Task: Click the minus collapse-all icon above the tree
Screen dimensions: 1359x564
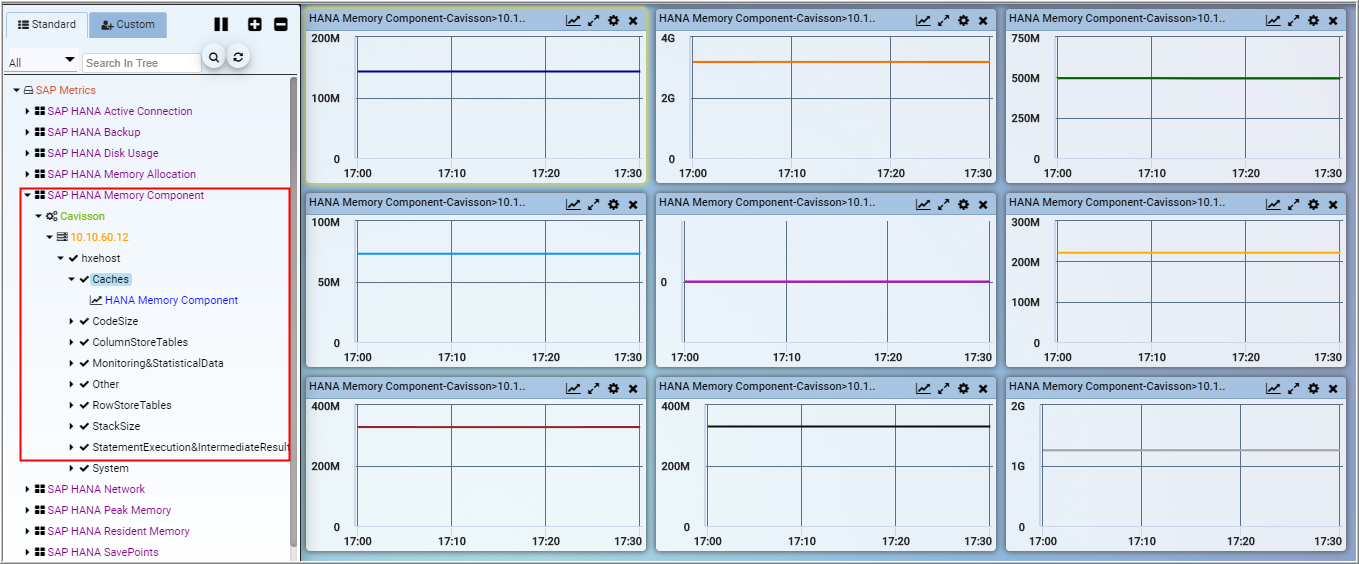Action: pos(281,24)
